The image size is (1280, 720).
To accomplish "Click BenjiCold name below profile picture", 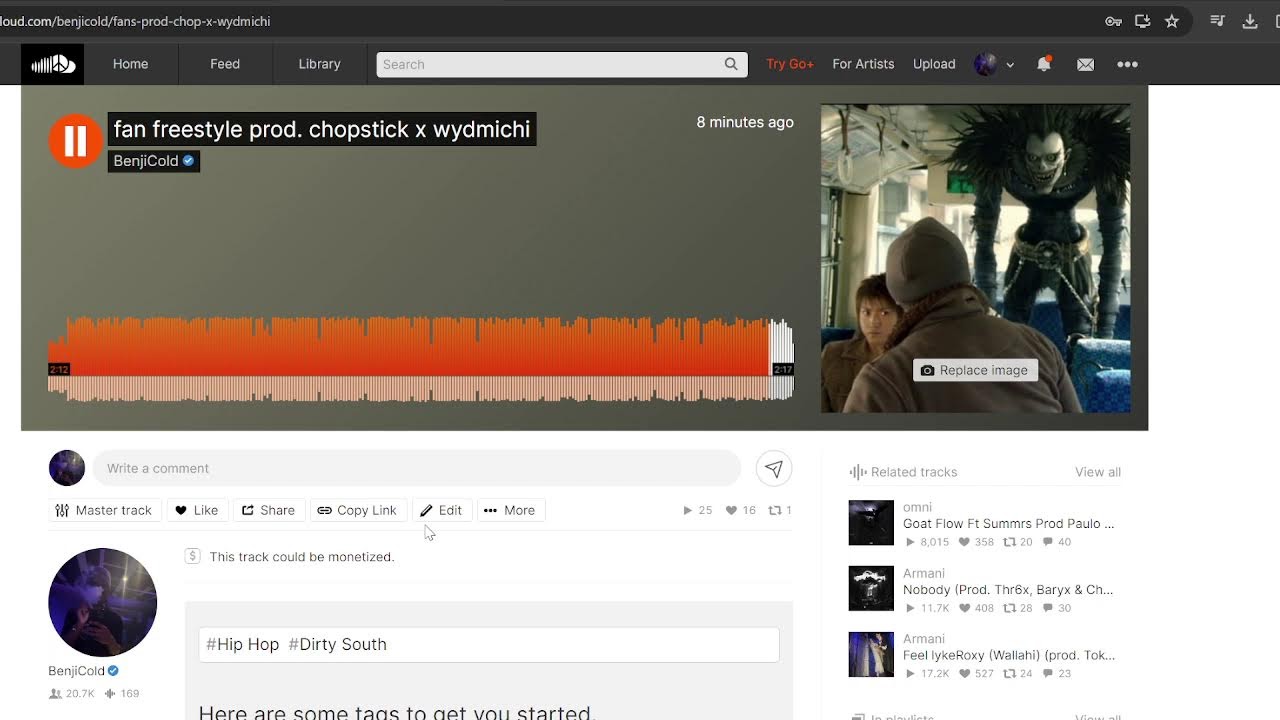I will [76, 671].
